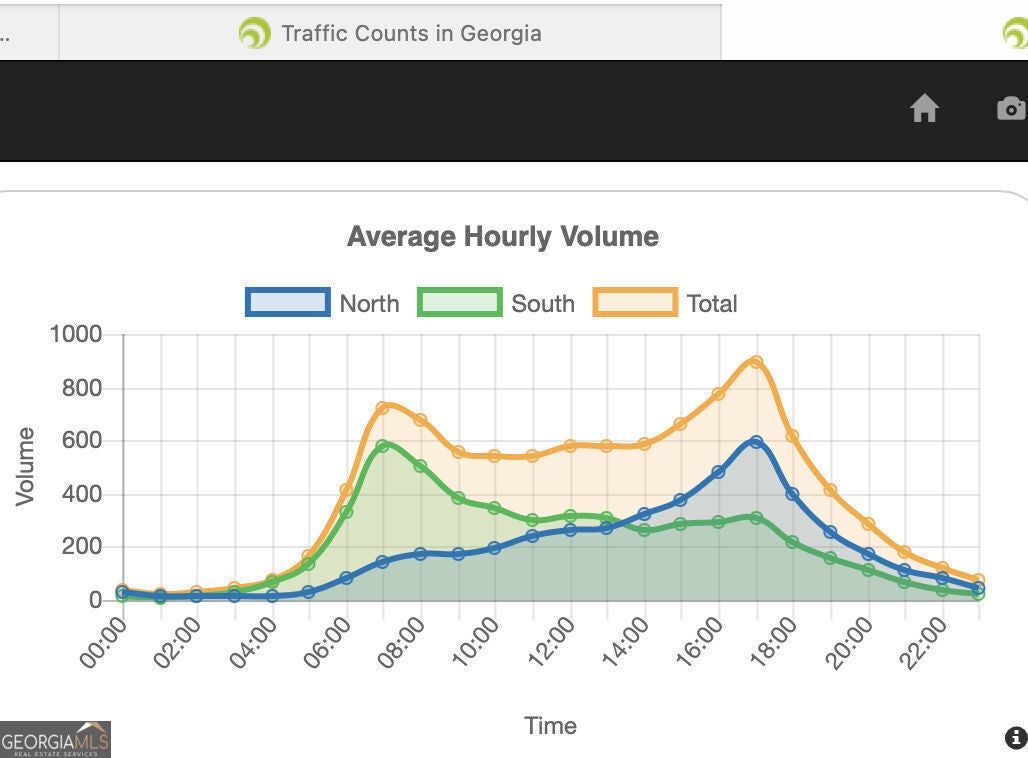
Task: Click the green swirl favicon on the Traffic Counts tab
Action: (x=254, y=33)
